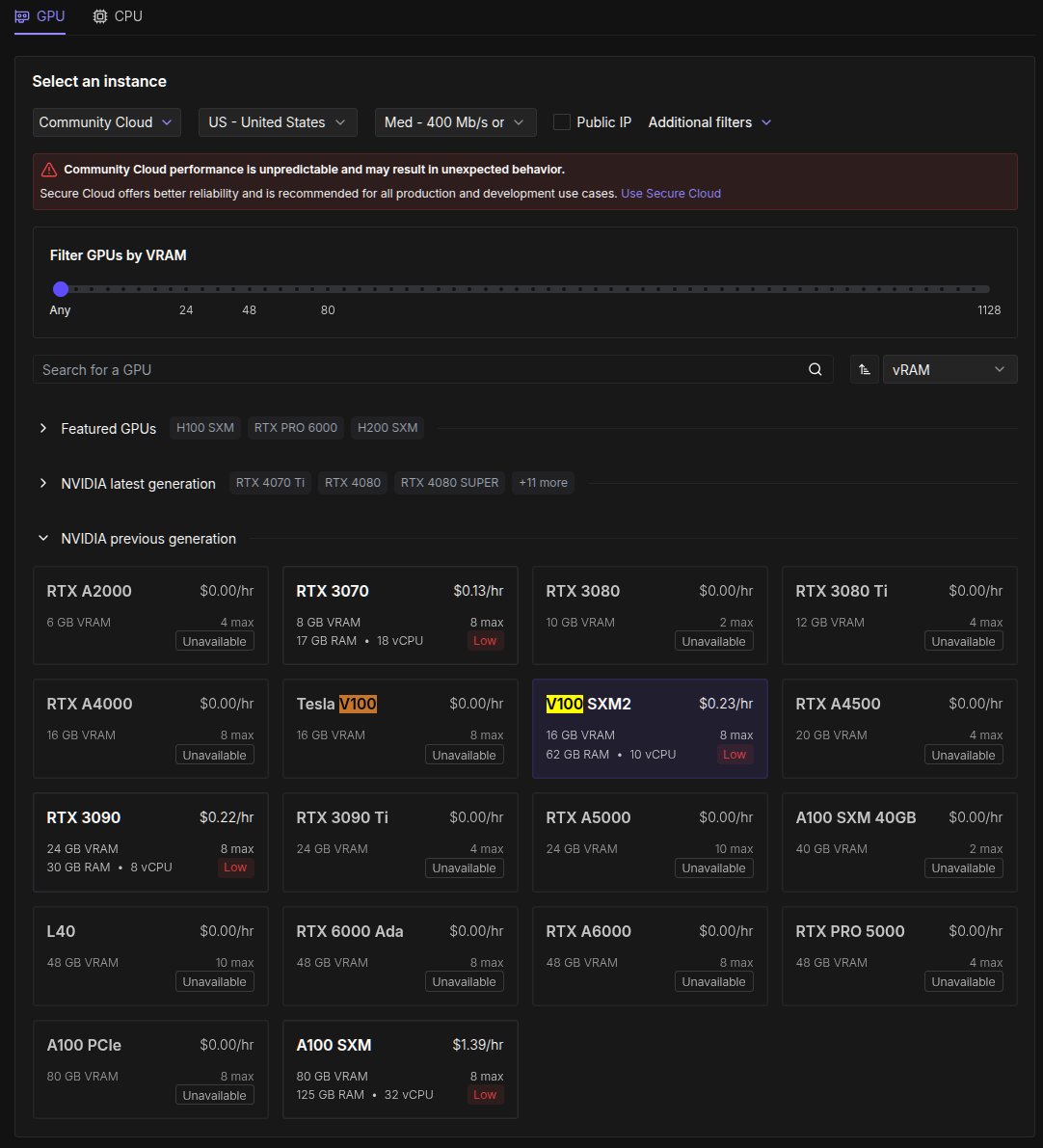Screen dimensions: 1043x1148
Task: Click the Low badge on RTX 3070
Action: pyautogui.click(x=485, y=641)
